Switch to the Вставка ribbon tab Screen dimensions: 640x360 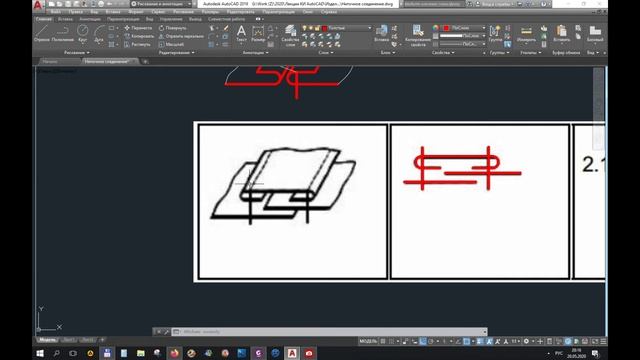click(x=65, y=19)
